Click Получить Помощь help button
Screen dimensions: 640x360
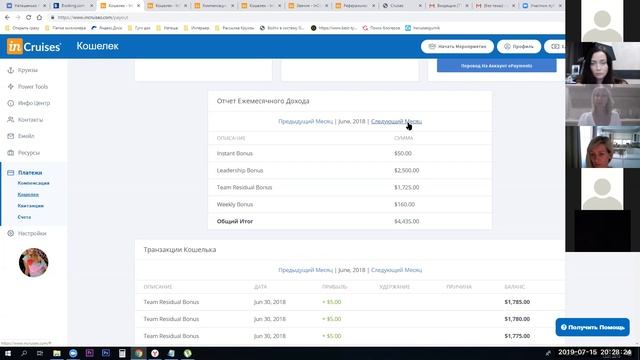(592, 327)
